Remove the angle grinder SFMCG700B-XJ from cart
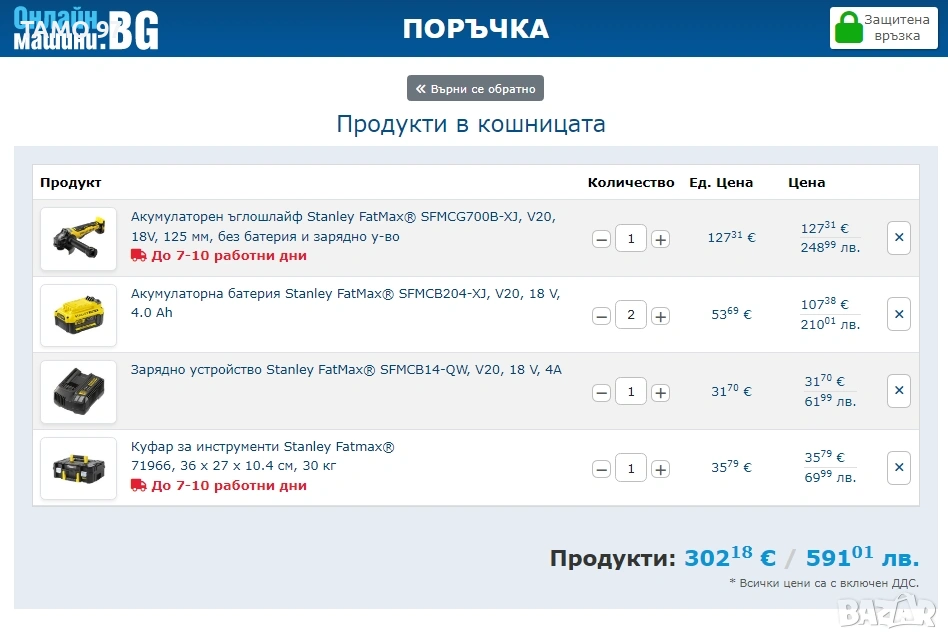This screenshot has height=640, width=948. tap(899, 238)
